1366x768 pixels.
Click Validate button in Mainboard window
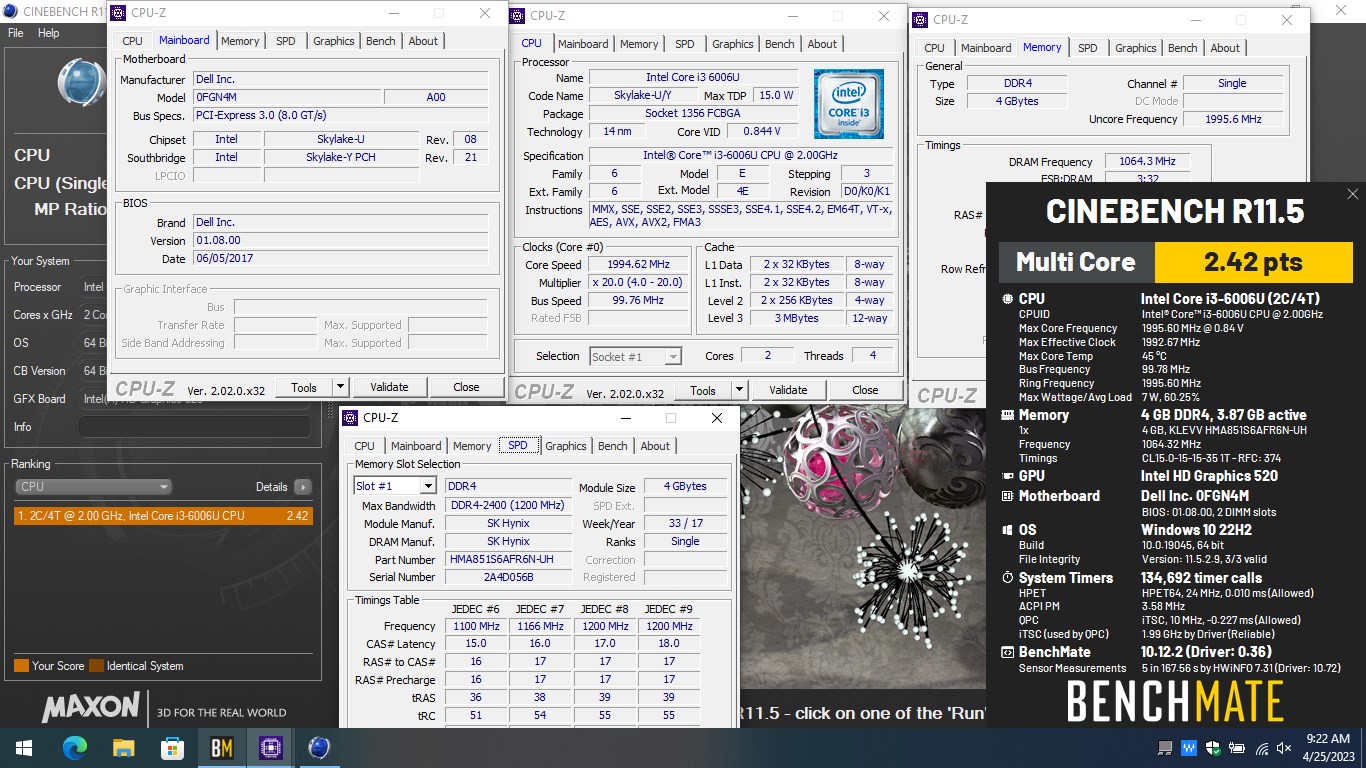coord(389,387)
